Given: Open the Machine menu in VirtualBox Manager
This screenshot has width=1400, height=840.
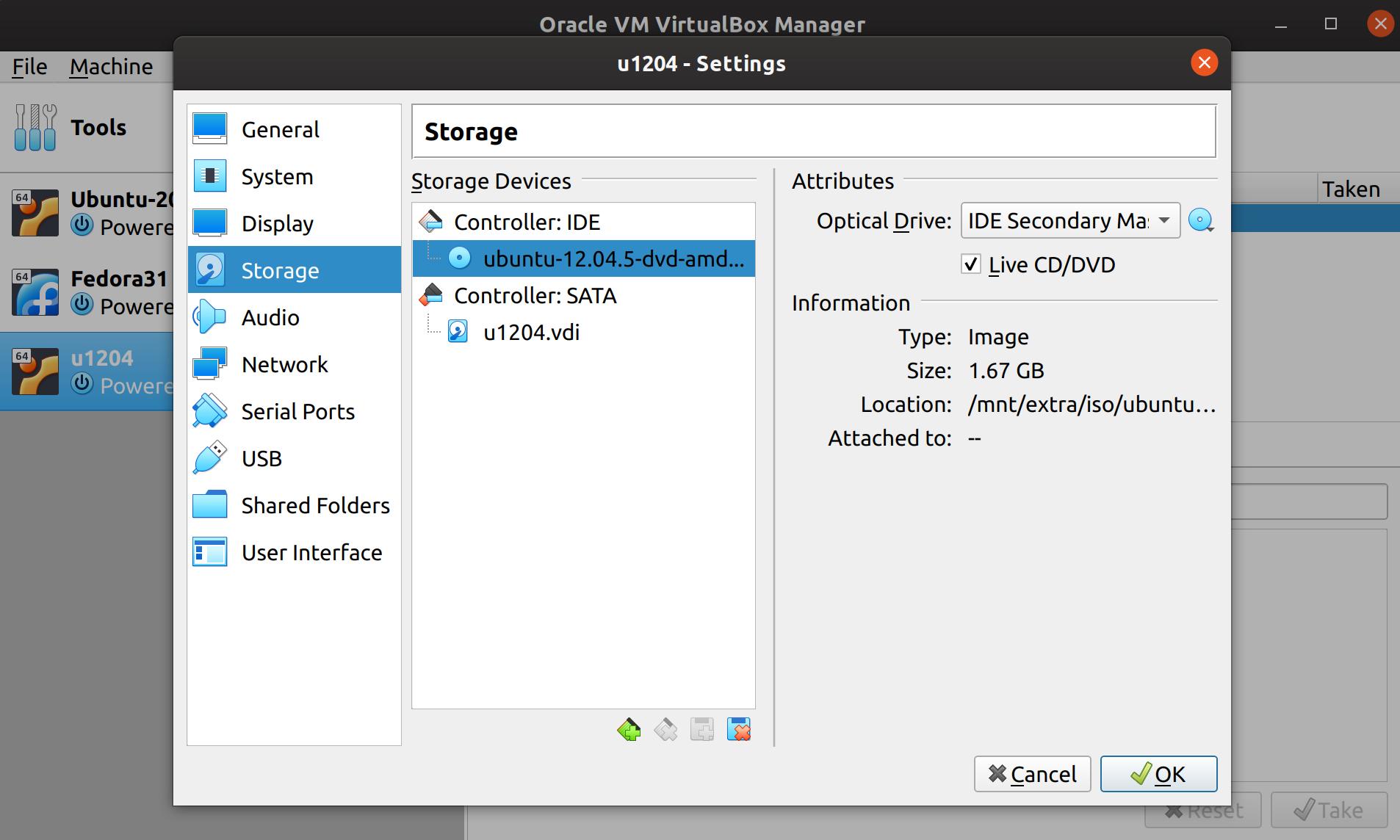Looking at the screenshot, I should click(x=112, y=67).
